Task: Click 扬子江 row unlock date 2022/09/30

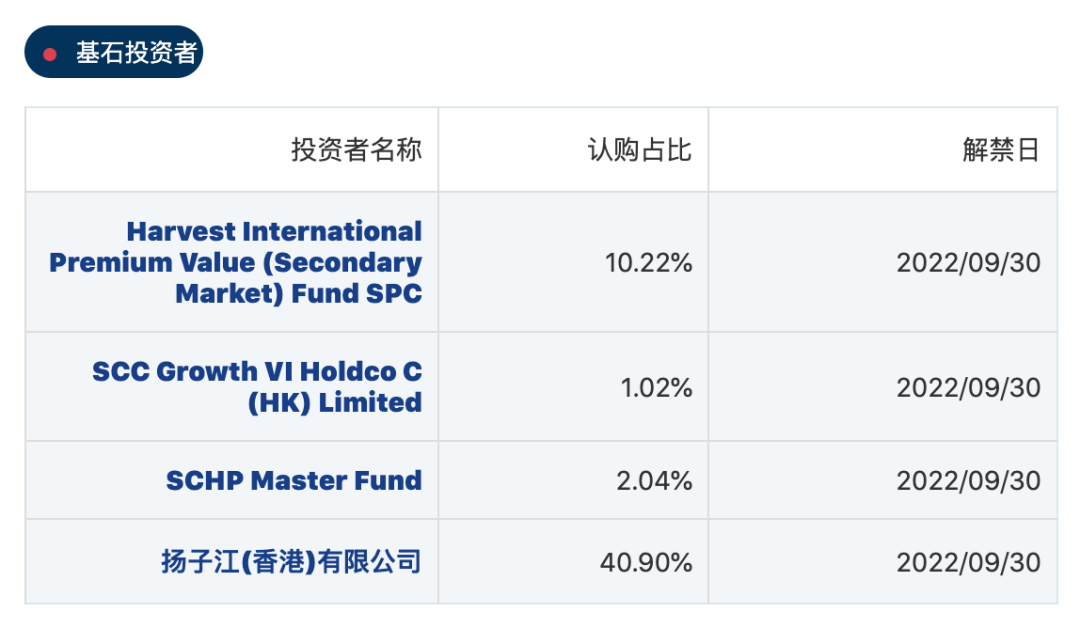Action: pyautogui.click(x=968, y=562)
